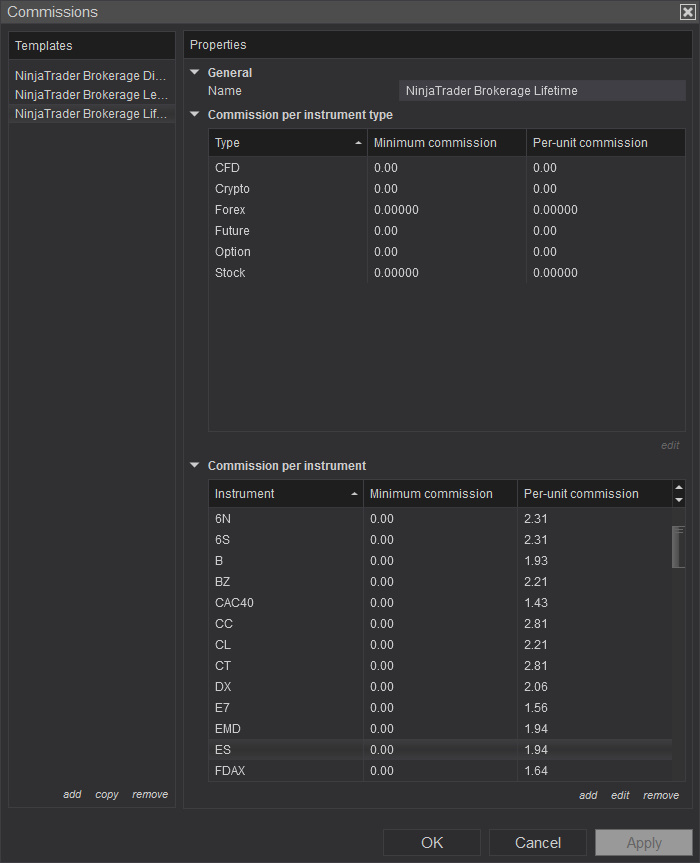Select the Future type row
The image size is (700, 863).
coord(447,231)
